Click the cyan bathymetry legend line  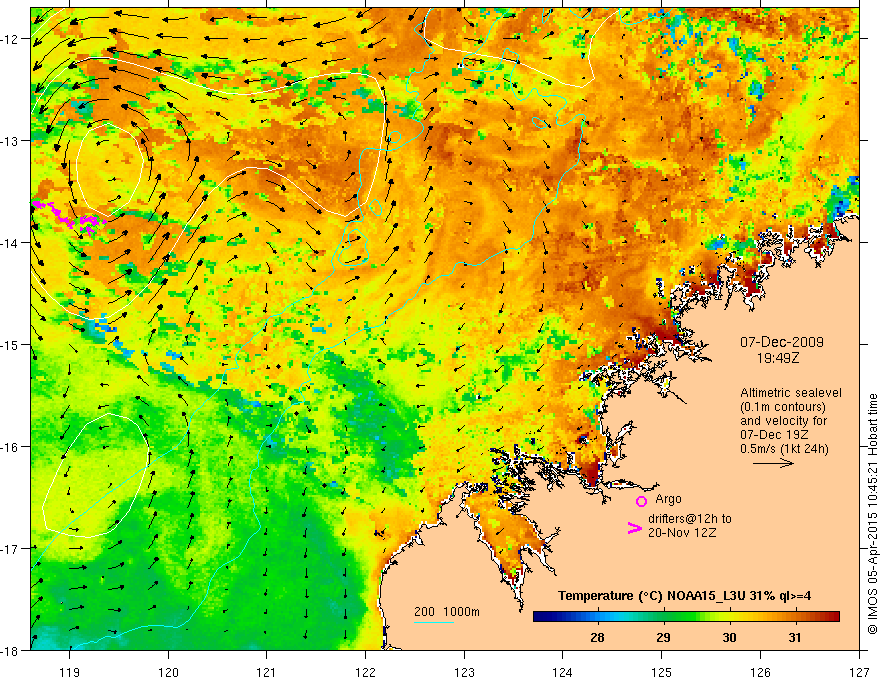tap(434, 622)
